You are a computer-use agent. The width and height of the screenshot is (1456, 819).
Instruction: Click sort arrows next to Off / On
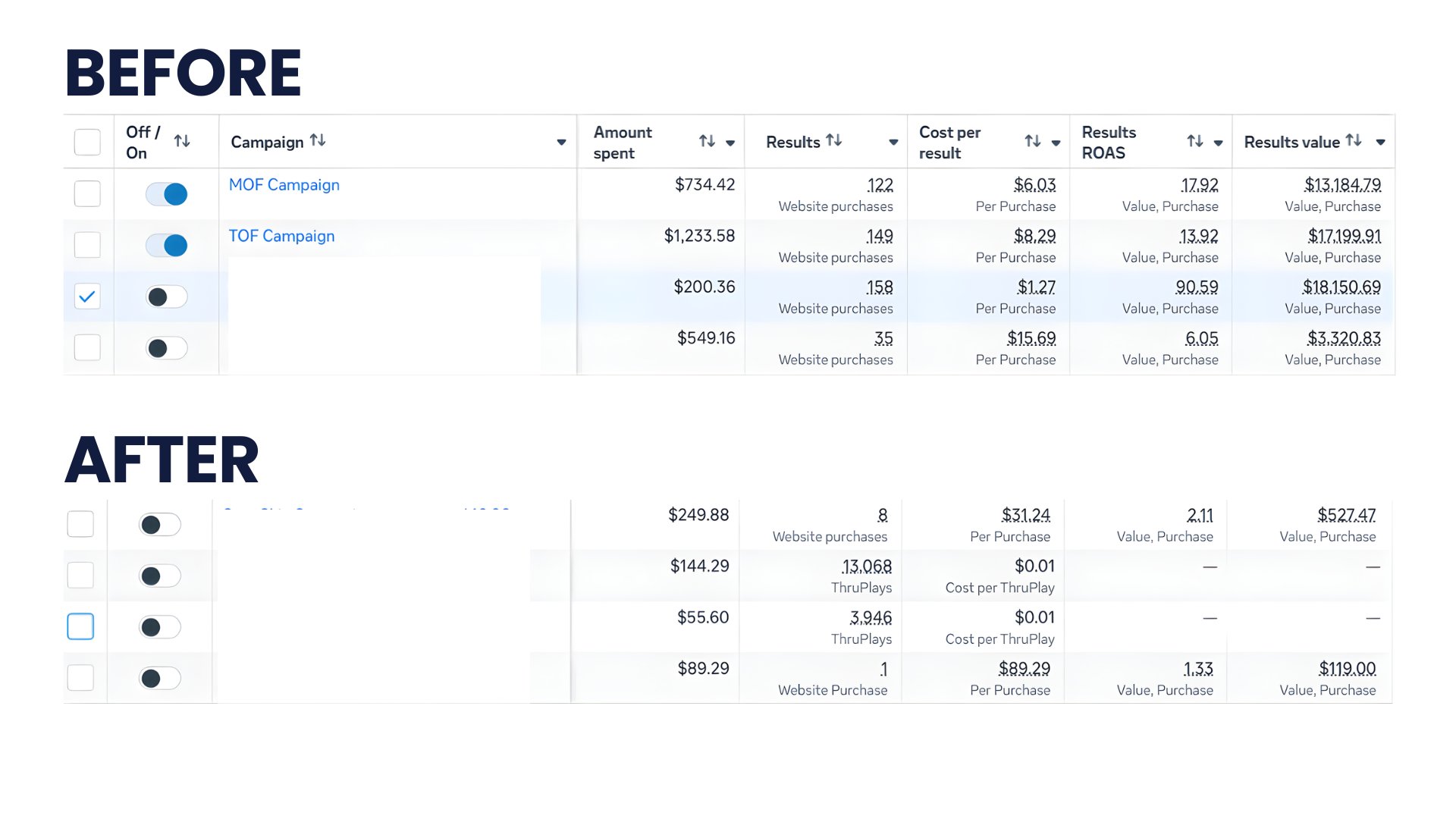pos(182,141)
